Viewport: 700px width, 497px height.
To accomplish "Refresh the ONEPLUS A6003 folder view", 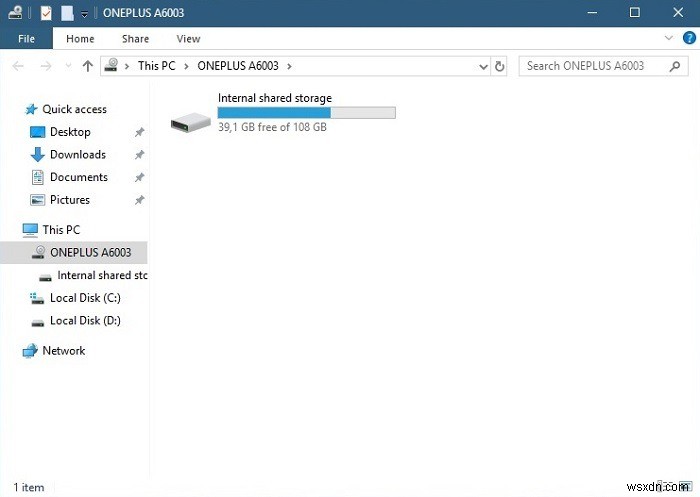I will 499,67.
